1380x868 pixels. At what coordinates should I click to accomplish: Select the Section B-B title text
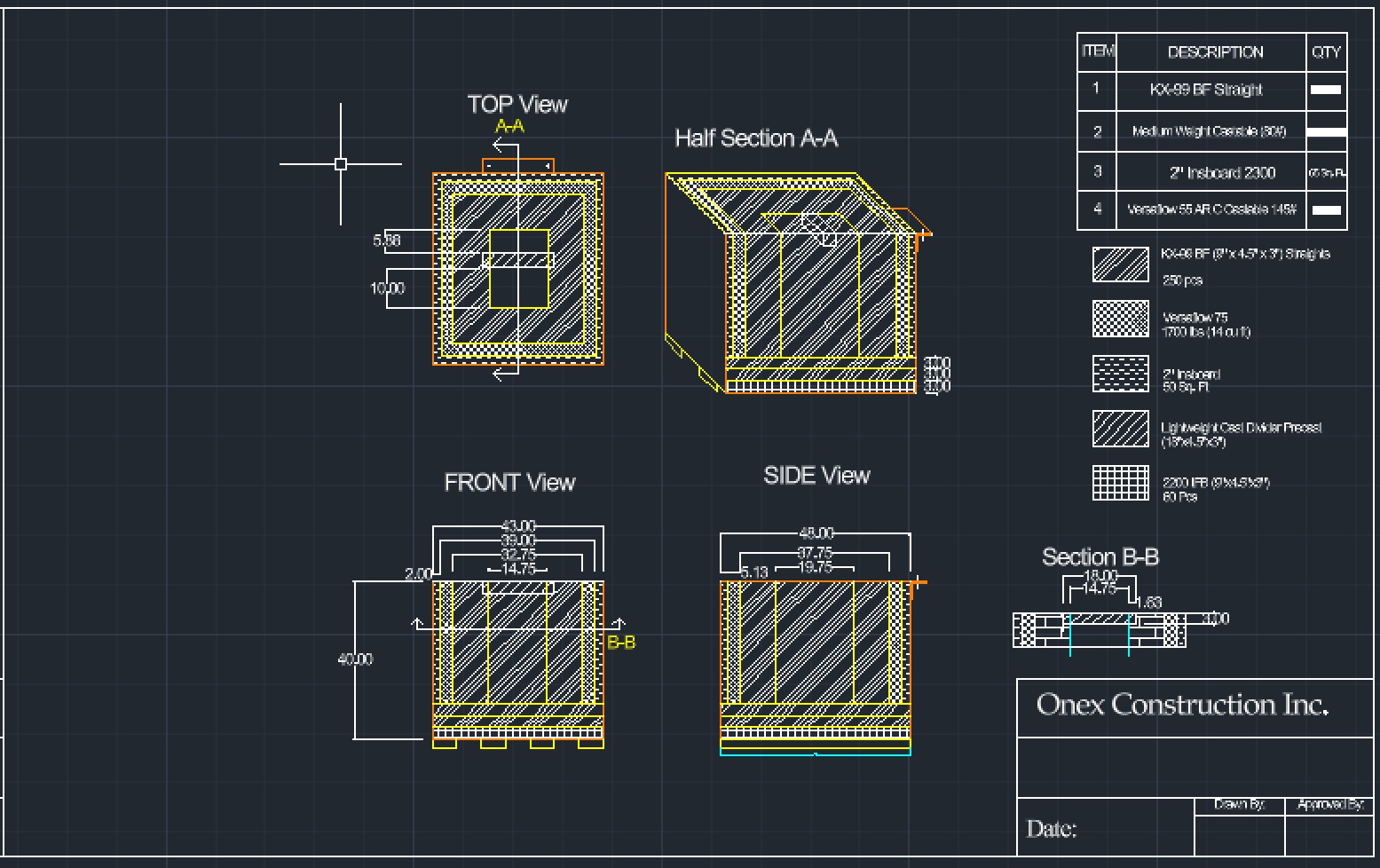click(x=1100, y=557)
